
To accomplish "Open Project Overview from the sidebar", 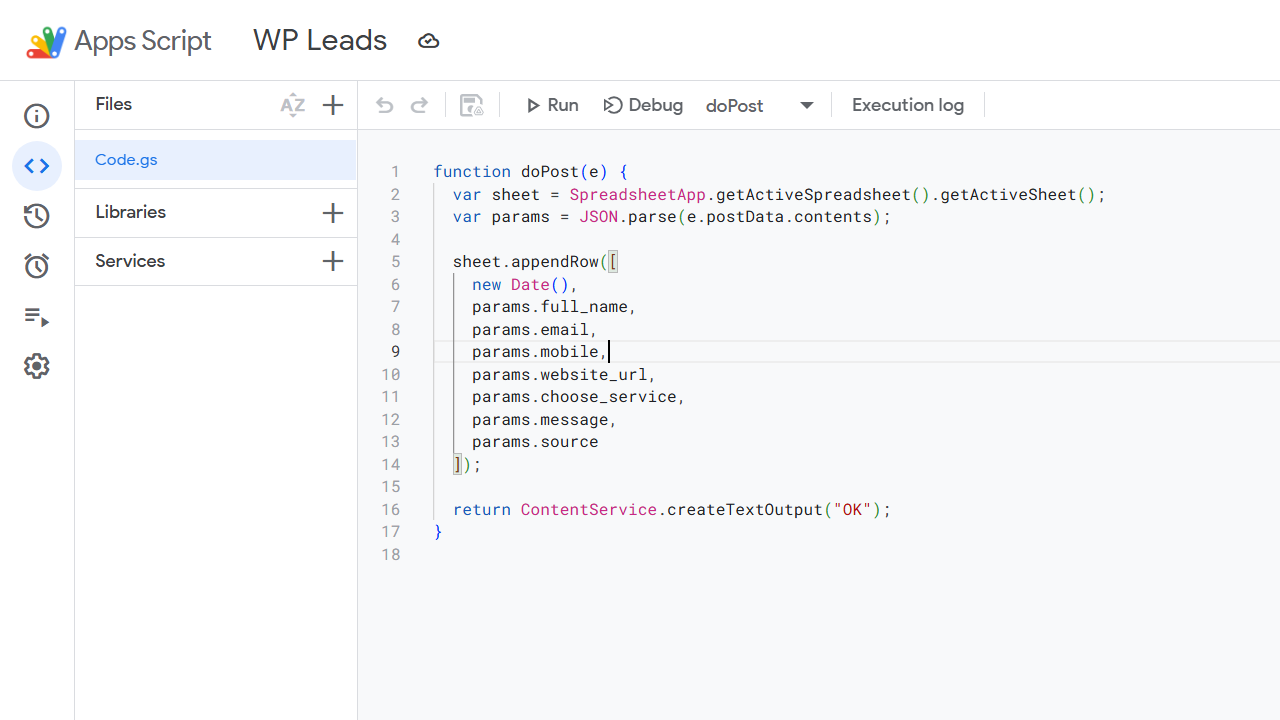I will [37, 116].
